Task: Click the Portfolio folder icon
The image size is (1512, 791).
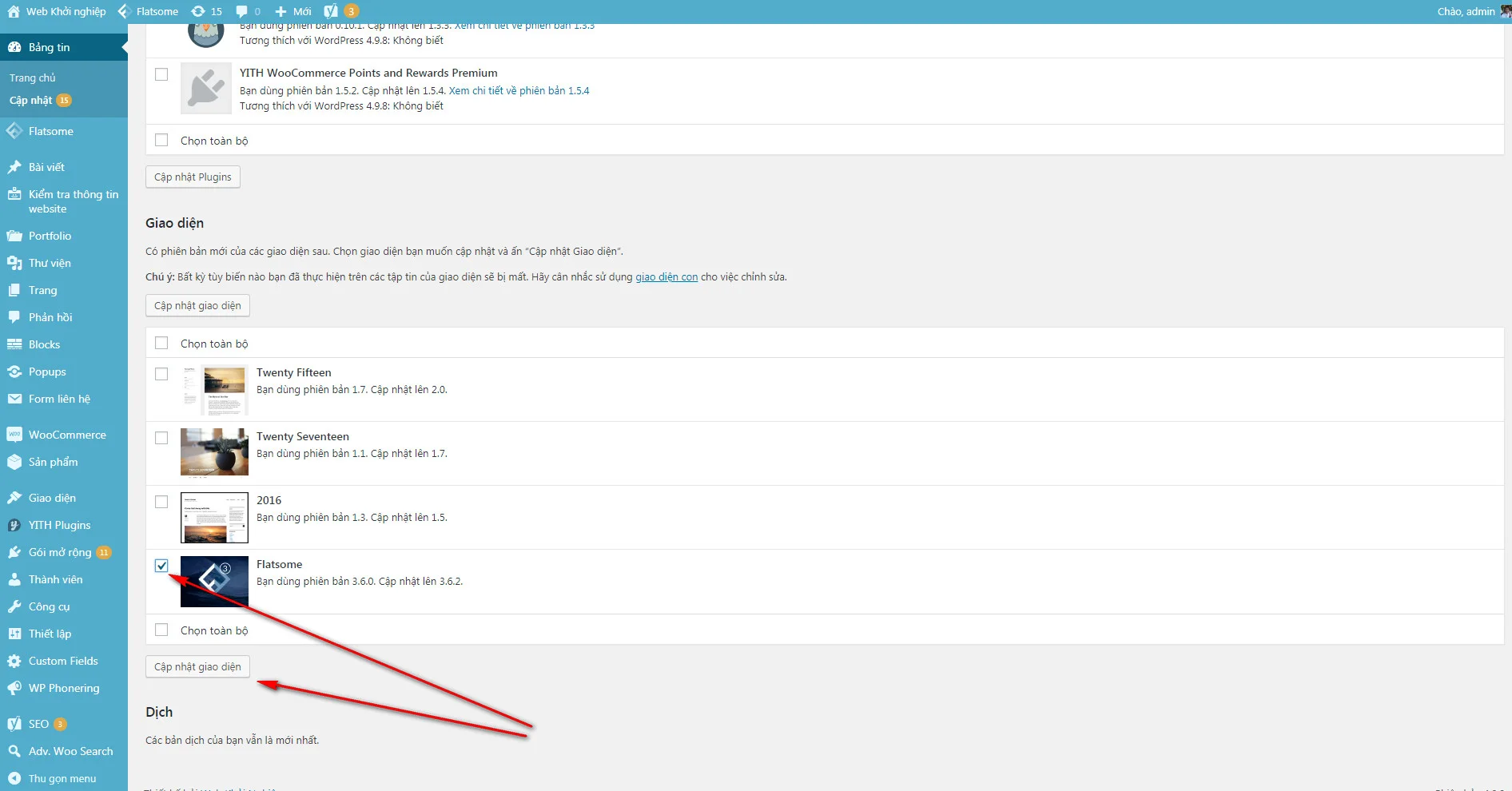Action: (x=14, y=236)
